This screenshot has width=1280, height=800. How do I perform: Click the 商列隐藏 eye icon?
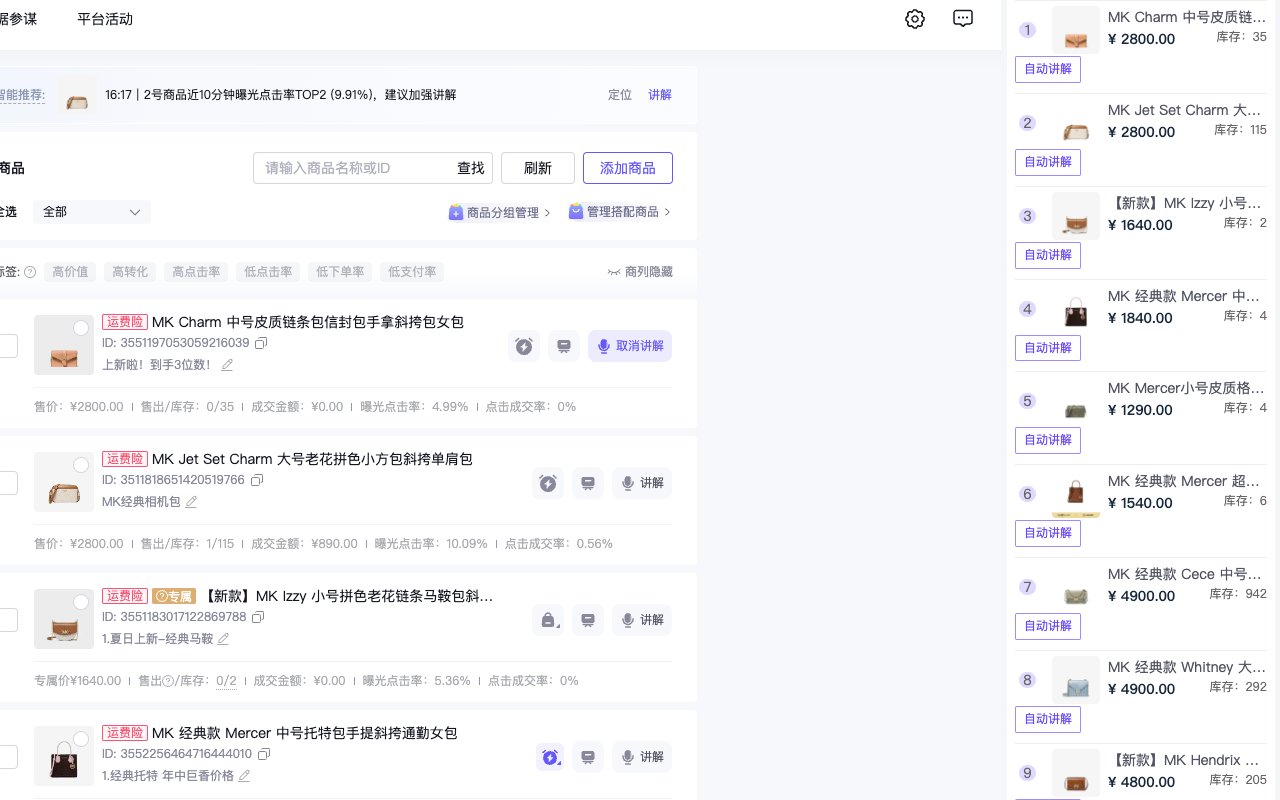coord(614,272)
